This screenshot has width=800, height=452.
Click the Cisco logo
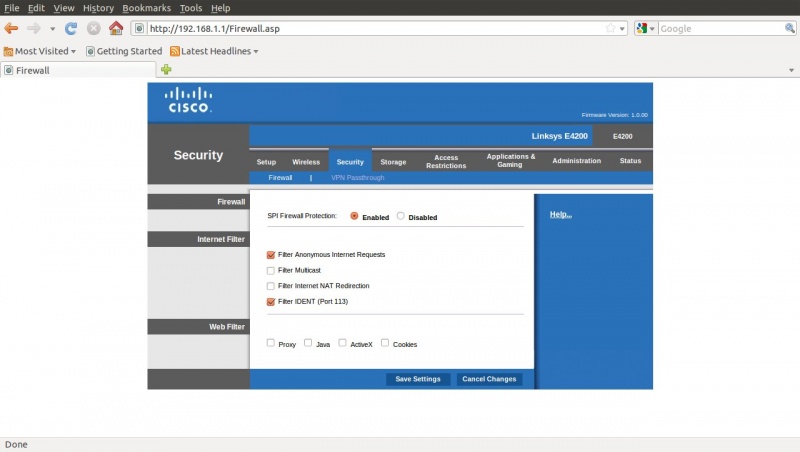coord(189,100)
